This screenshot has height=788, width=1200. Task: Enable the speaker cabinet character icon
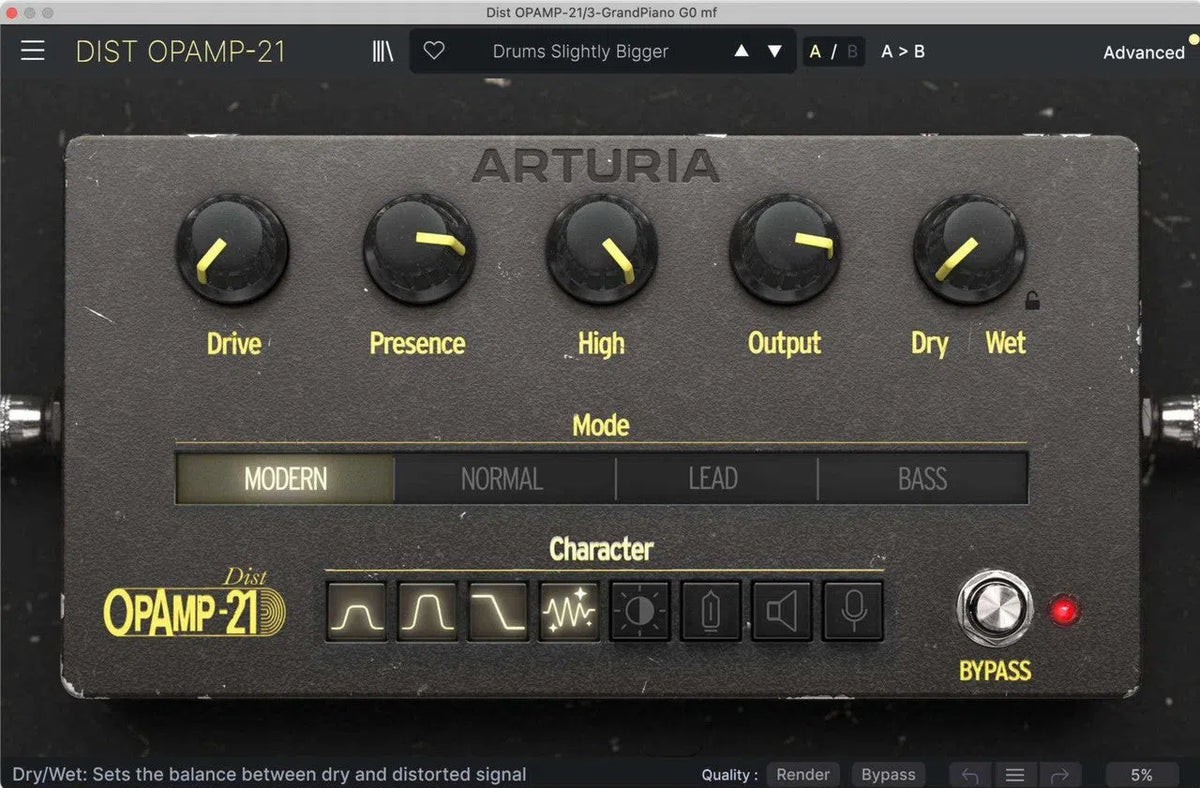(x=783, y=610)
